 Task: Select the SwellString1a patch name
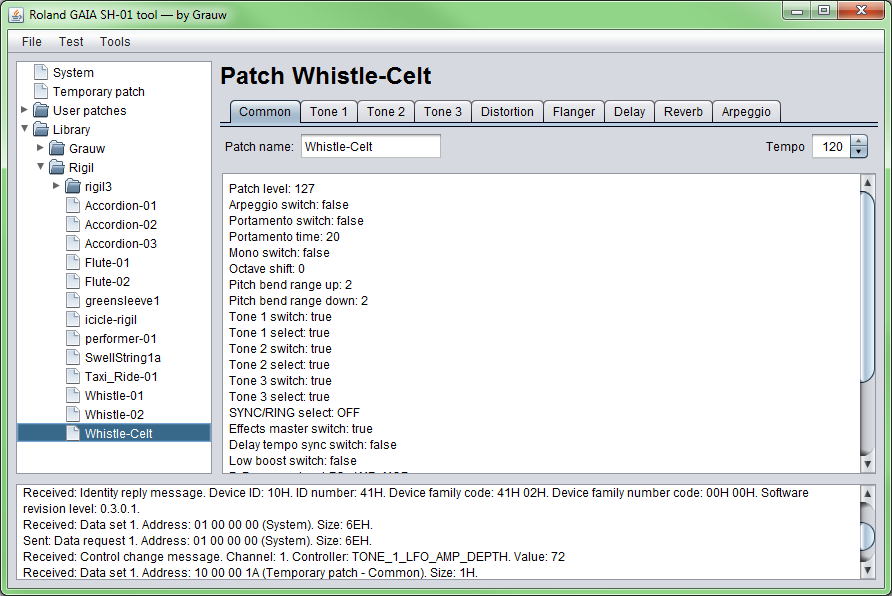(x=122, y=357)
